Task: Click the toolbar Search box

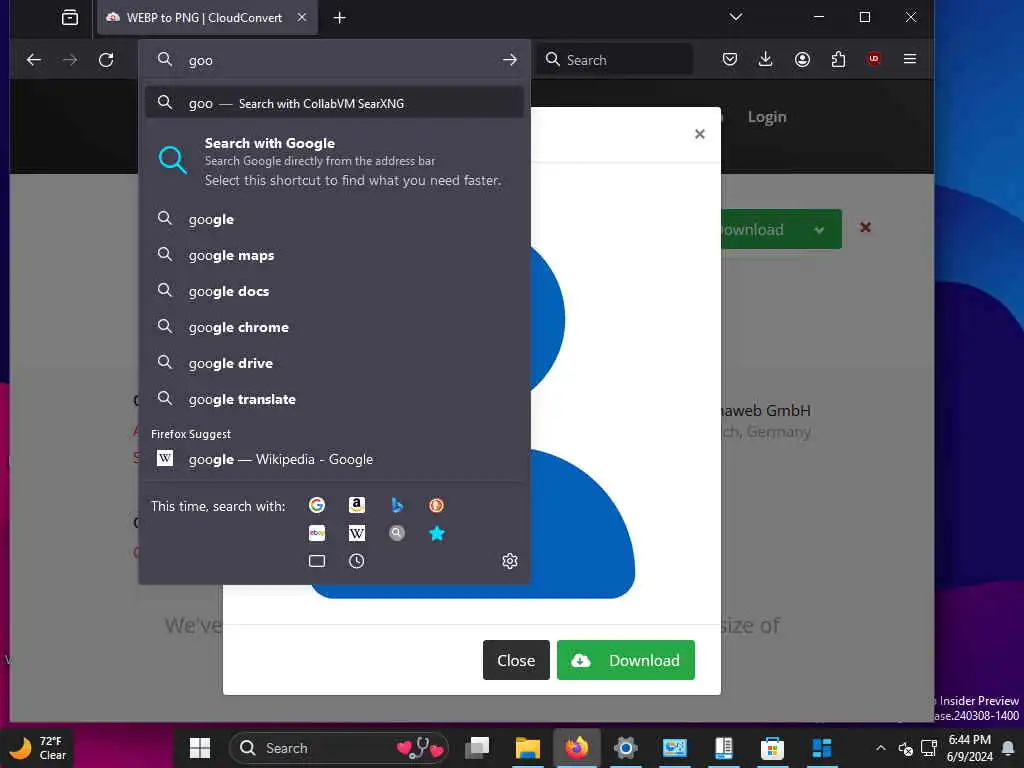Action: pos(615,59)
